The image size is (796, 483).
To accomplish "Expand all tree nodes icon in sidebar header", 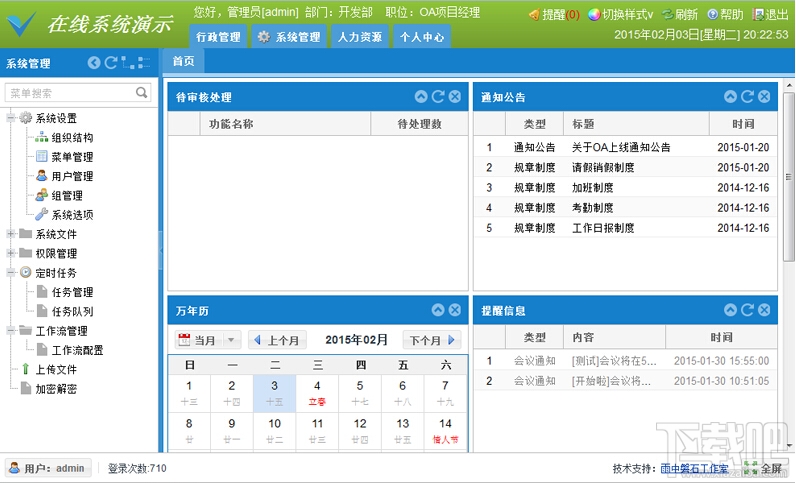I will [x=127, y=63].
